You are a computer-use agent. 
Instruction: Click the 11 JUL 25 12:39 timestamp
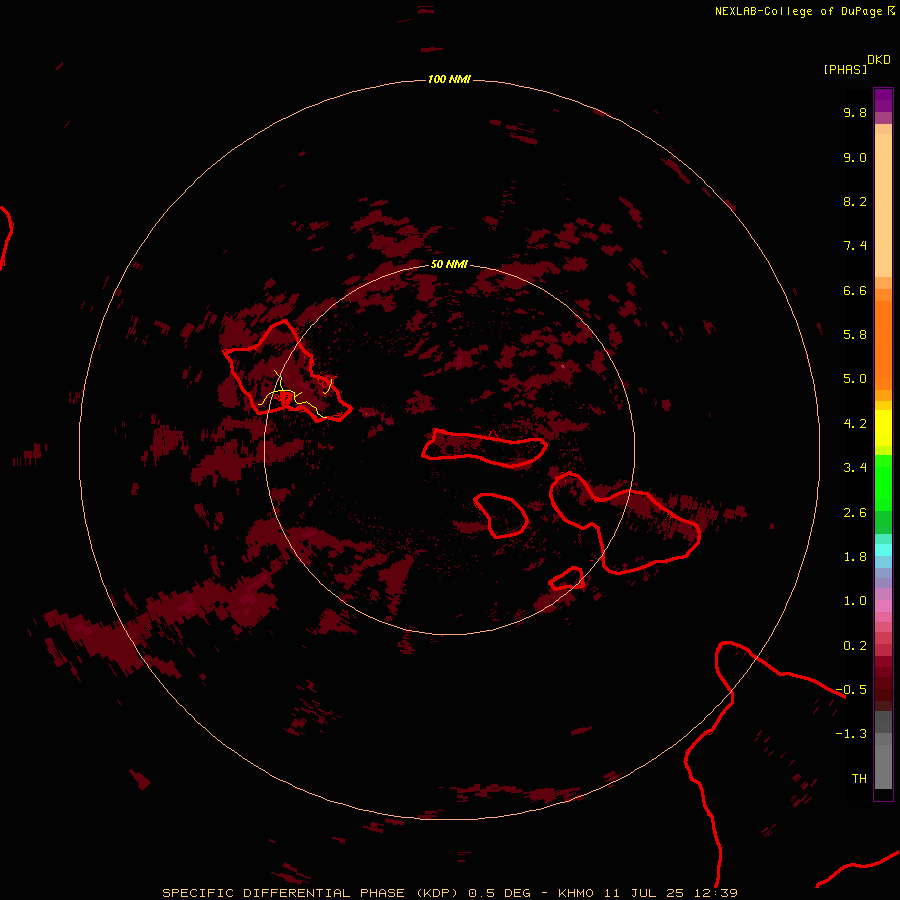pyautogui.click(x=670, y=893)
